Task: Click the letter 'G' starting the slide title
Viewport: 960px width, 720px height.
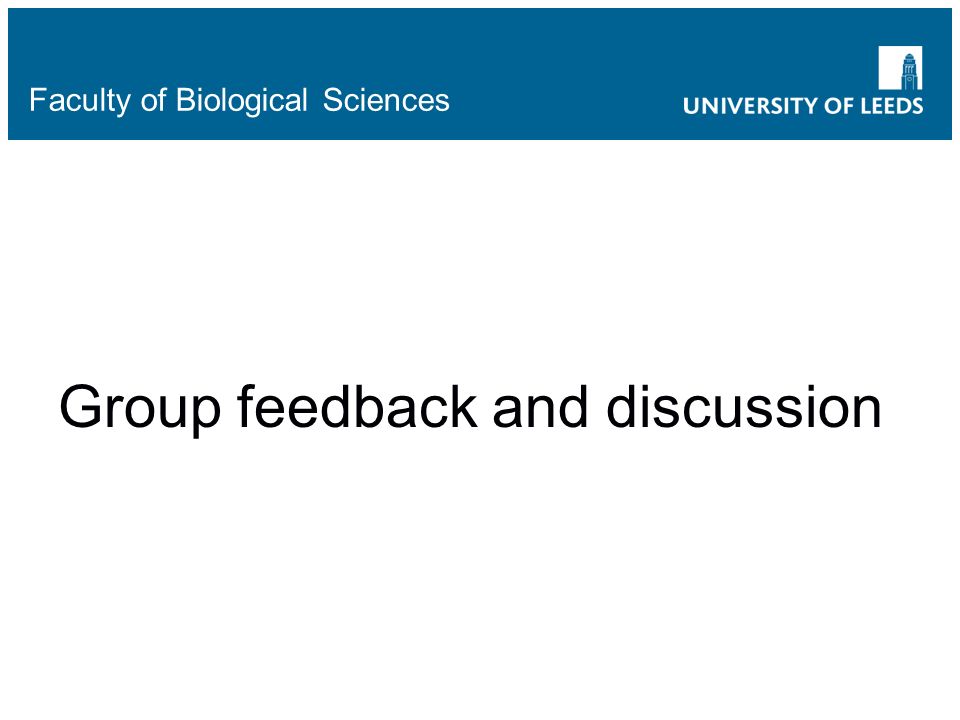Action: click(80, 406)
